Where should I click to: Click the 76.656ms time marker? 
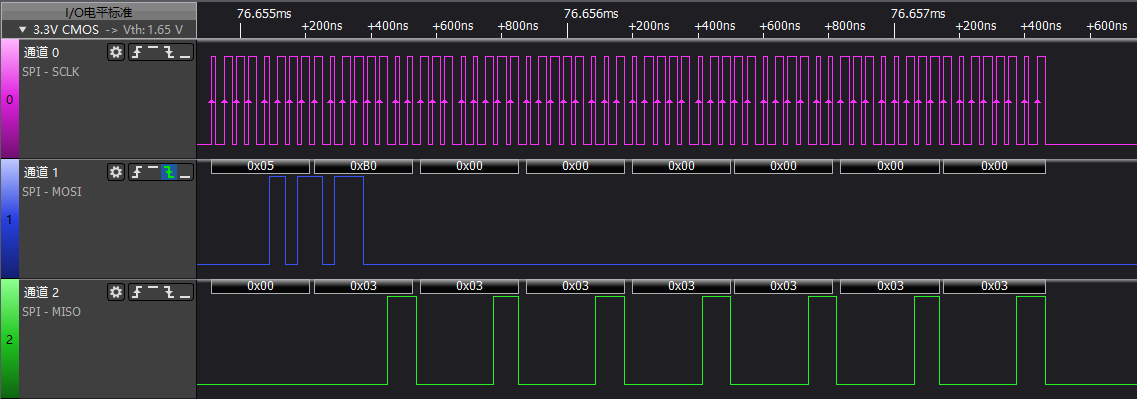591,13
